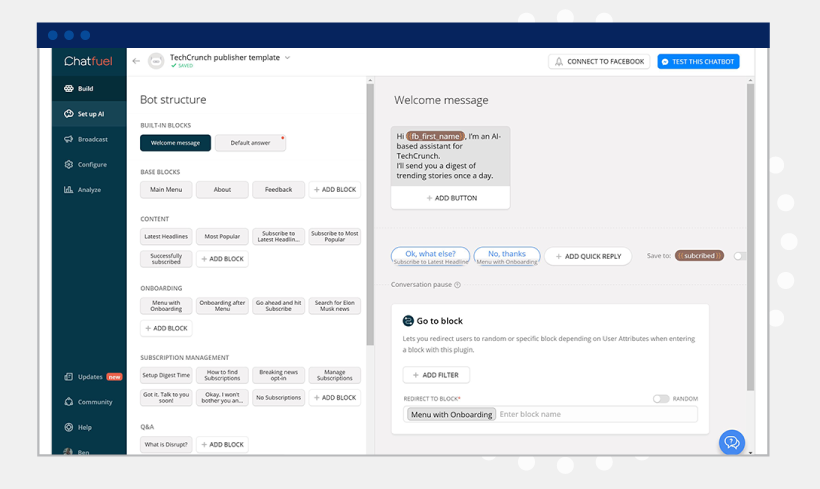Select the Main Menu block

click(x=166, y=189)
